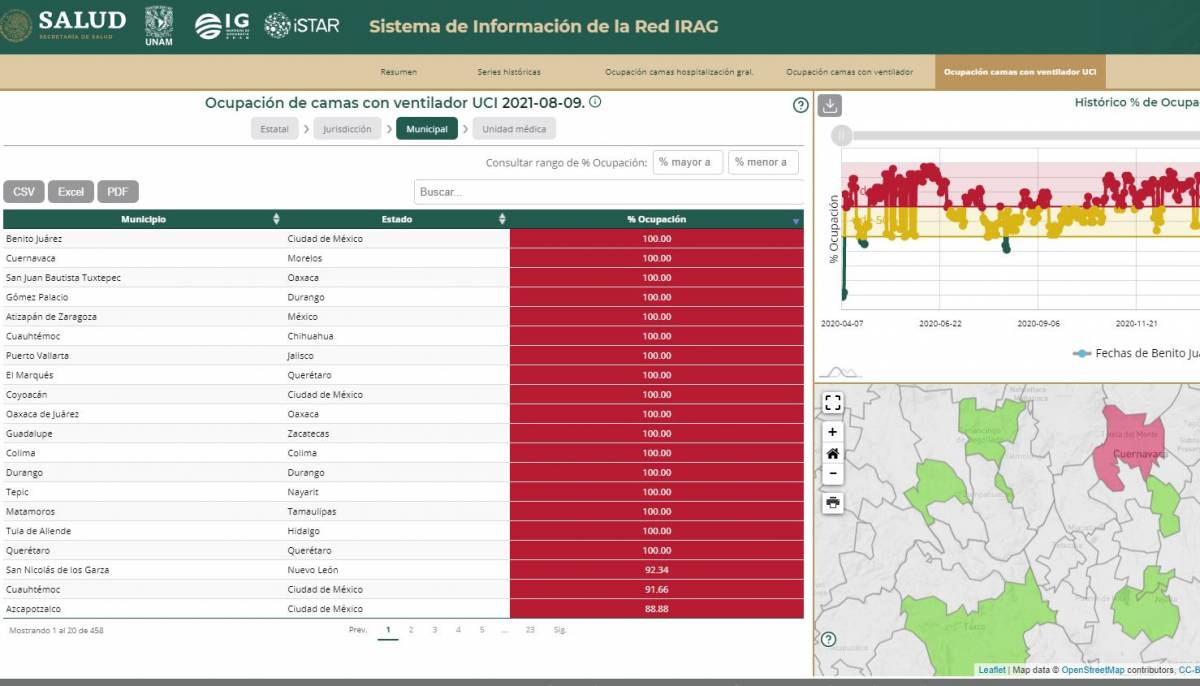Zoom in on the map

click(x=832, y=432)
